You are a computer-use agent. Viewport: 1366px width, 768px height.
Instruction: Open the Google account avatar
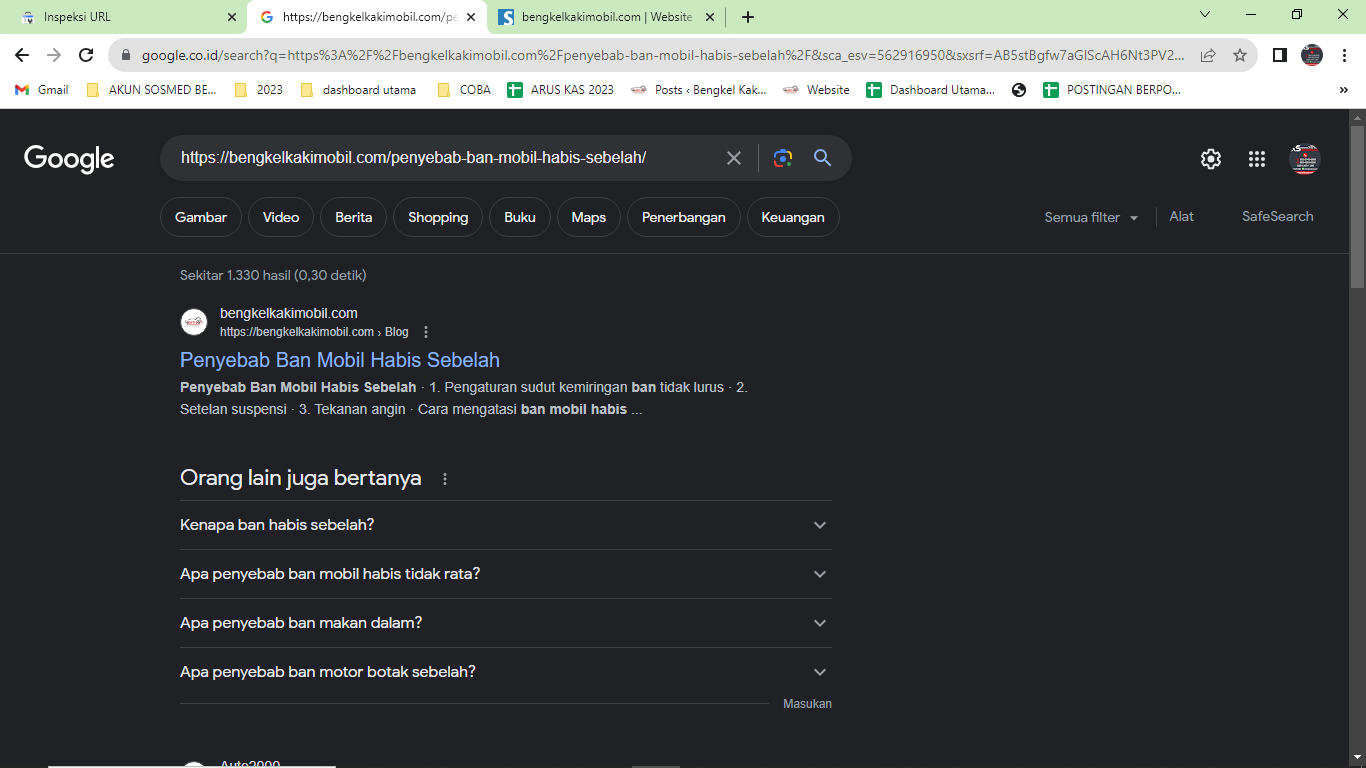pyautogui.click(x=1305, y=159)
